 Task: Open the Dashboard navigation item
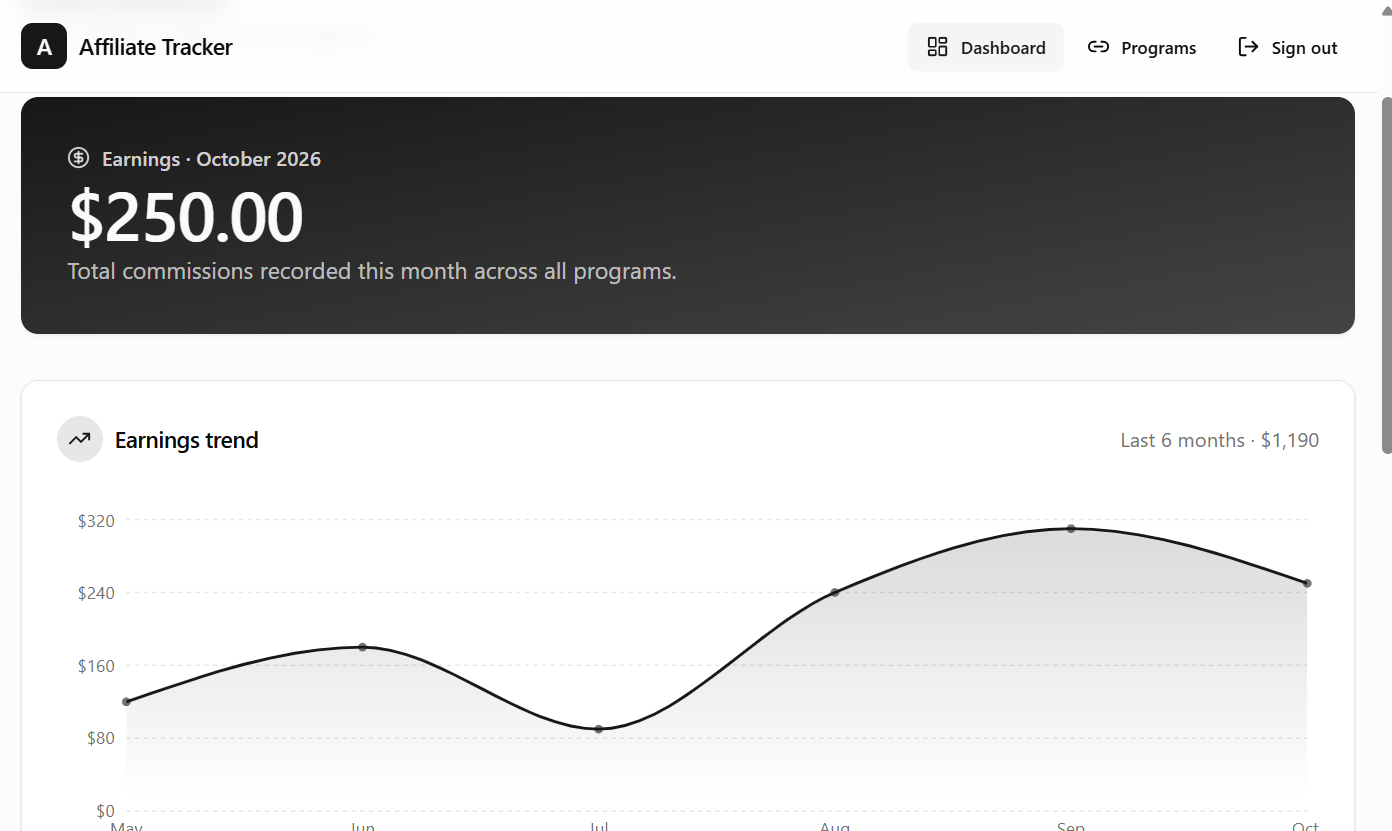[986, 47]
